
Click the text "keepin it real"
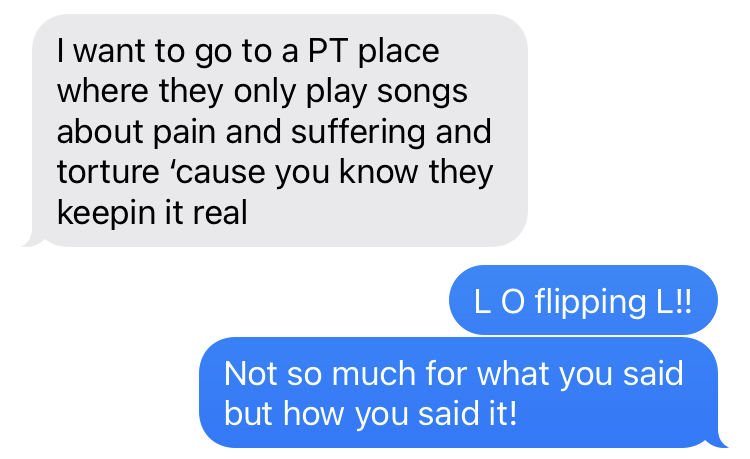[152, 213]
